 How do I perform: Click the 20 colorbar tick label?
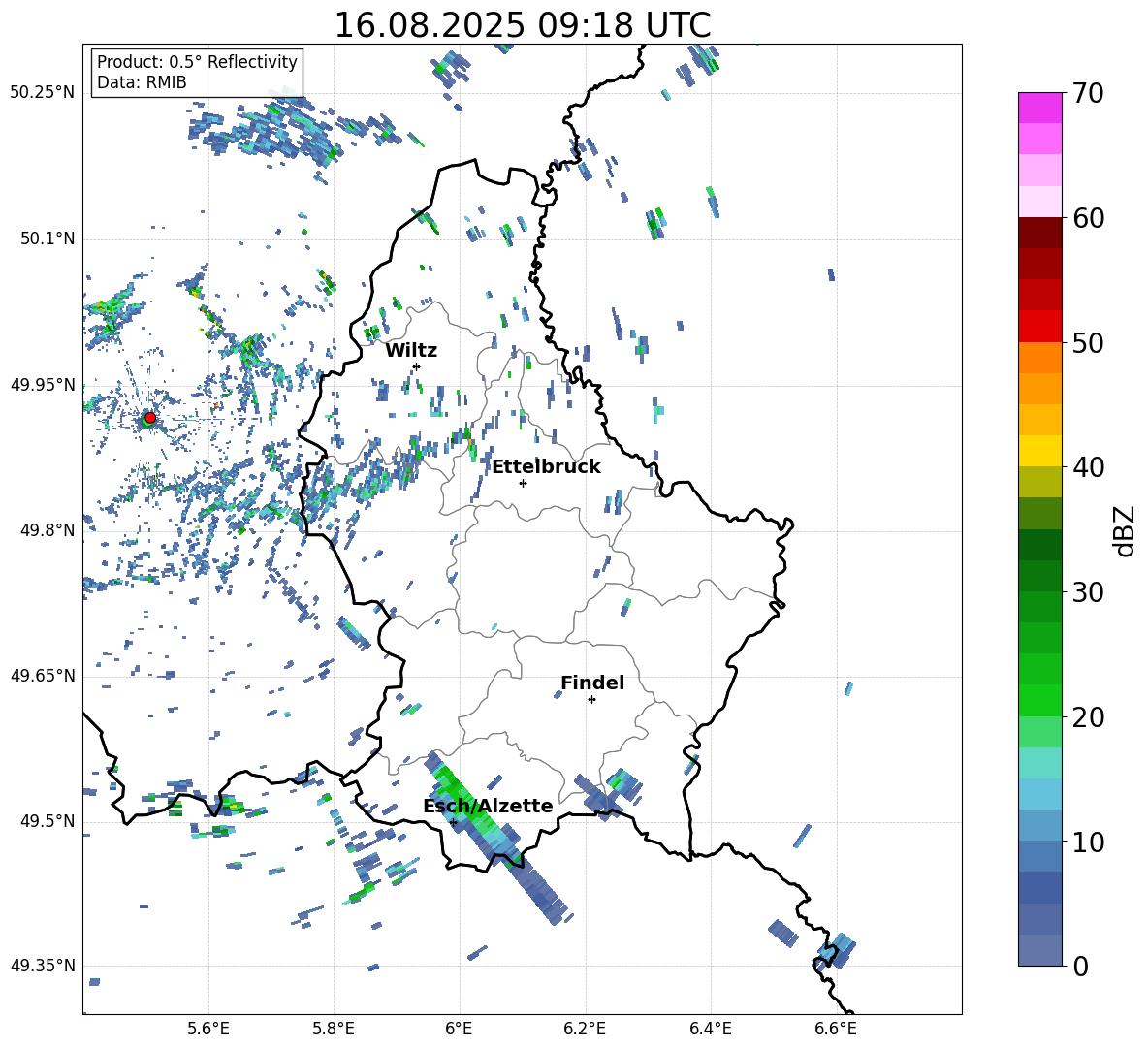coord(1088,717)
